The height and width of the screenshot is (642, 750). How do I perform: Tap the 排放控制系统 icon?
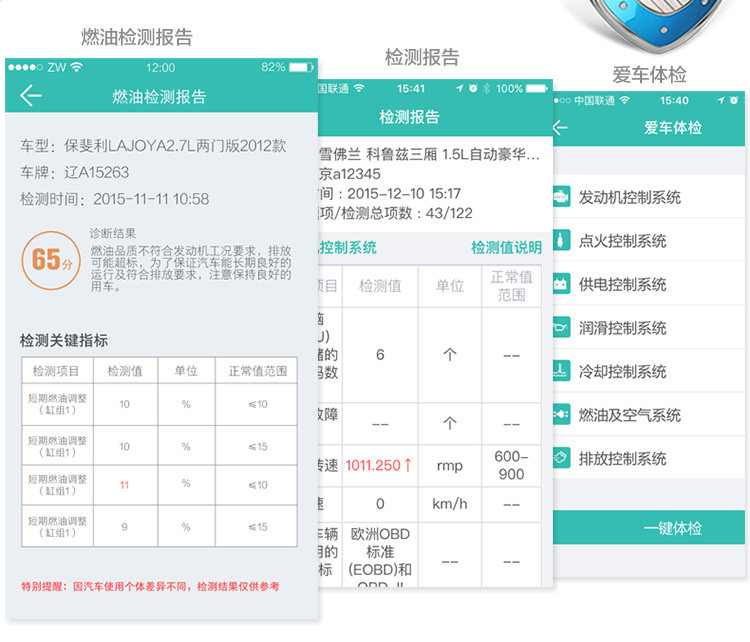tap(562, 458)
